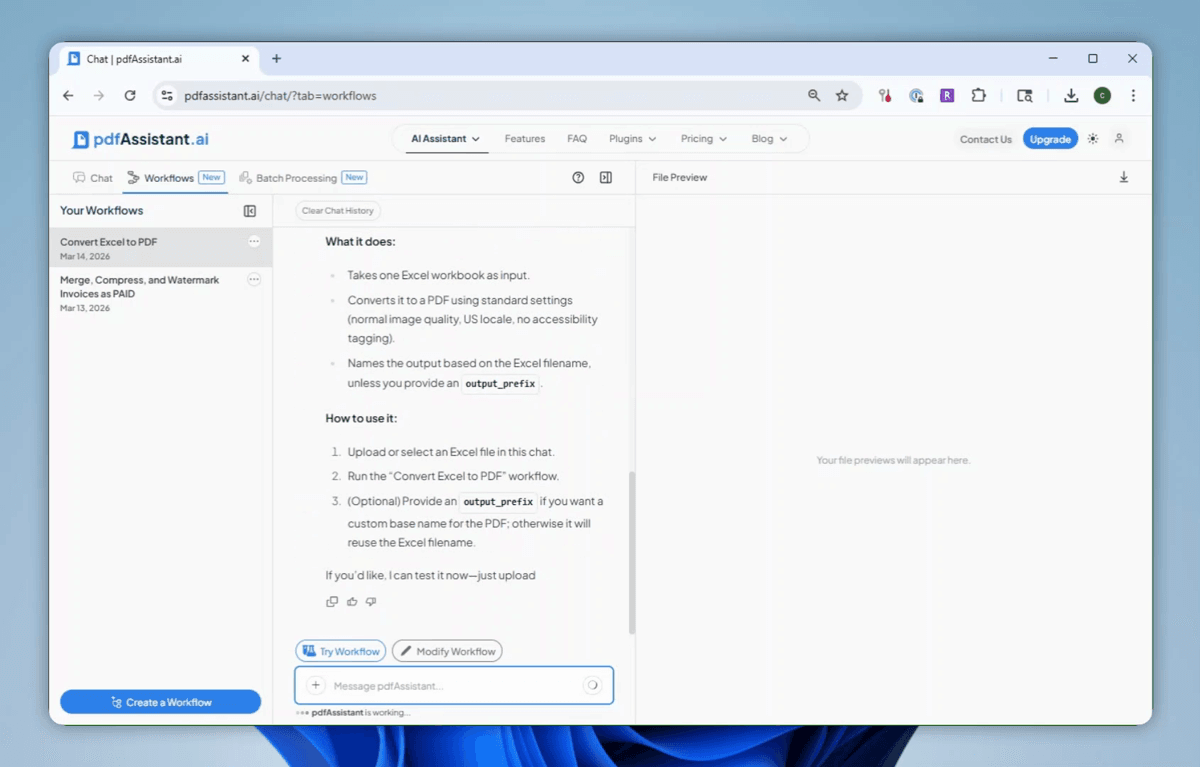Expand the Blog dropdown menu

pyautogui.click(x=770, y=139)
